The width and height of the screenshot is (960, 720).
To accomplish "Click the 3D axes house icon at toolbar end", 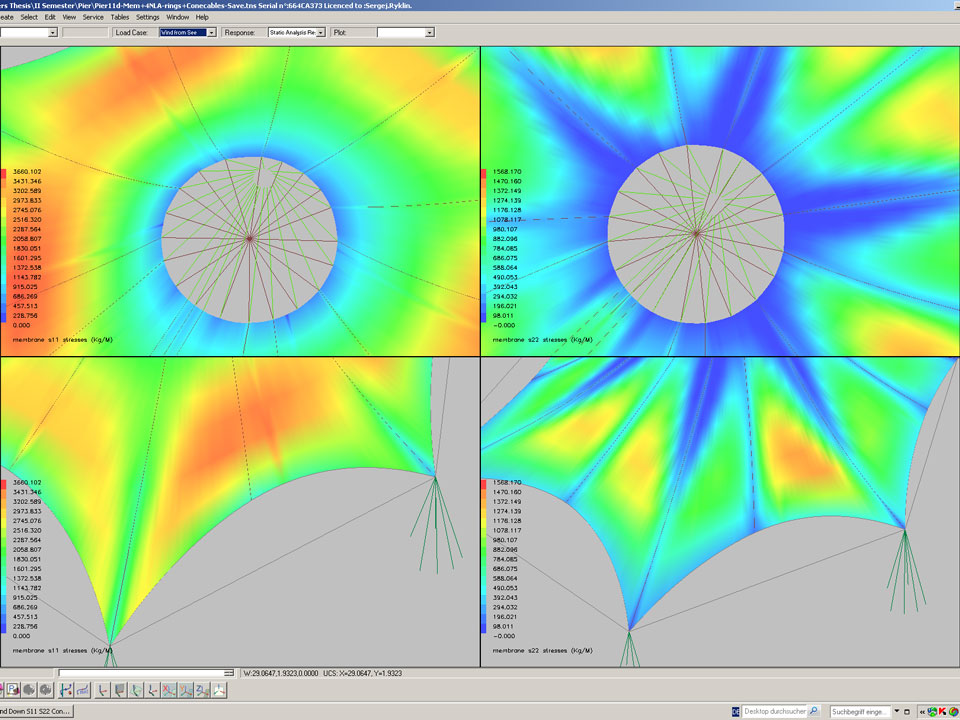I will click(219, 690).
